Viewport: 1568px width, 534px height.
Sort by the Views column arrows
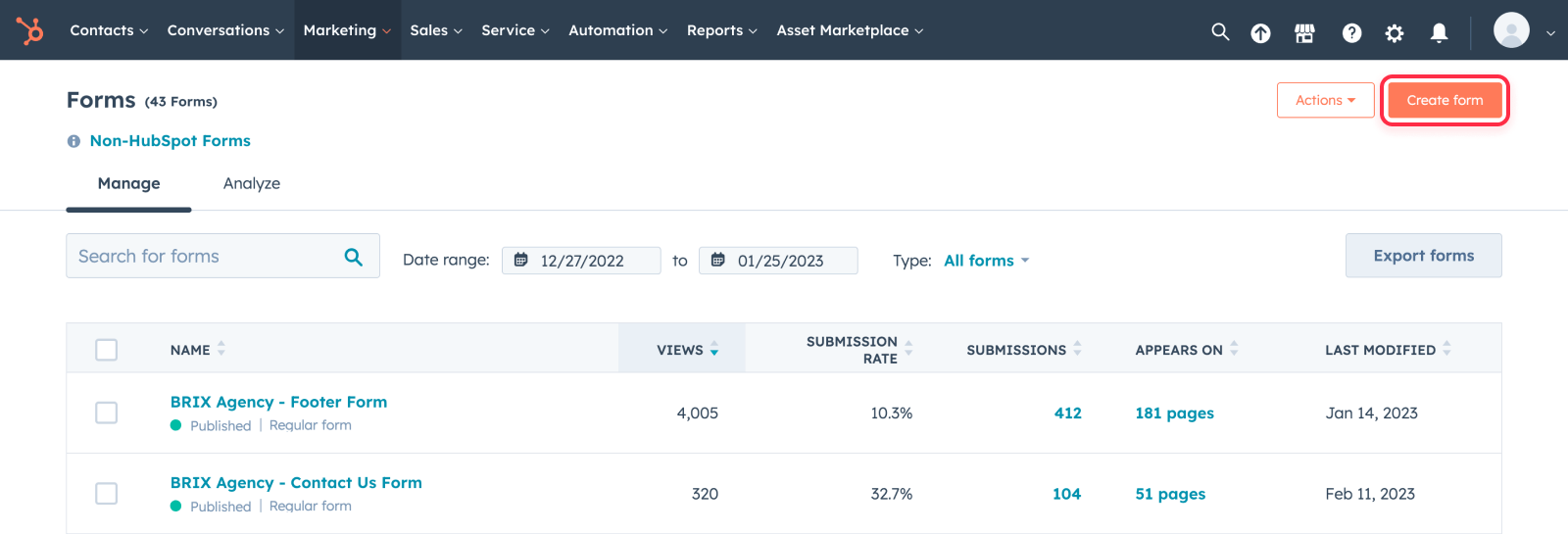pos(714,349)
